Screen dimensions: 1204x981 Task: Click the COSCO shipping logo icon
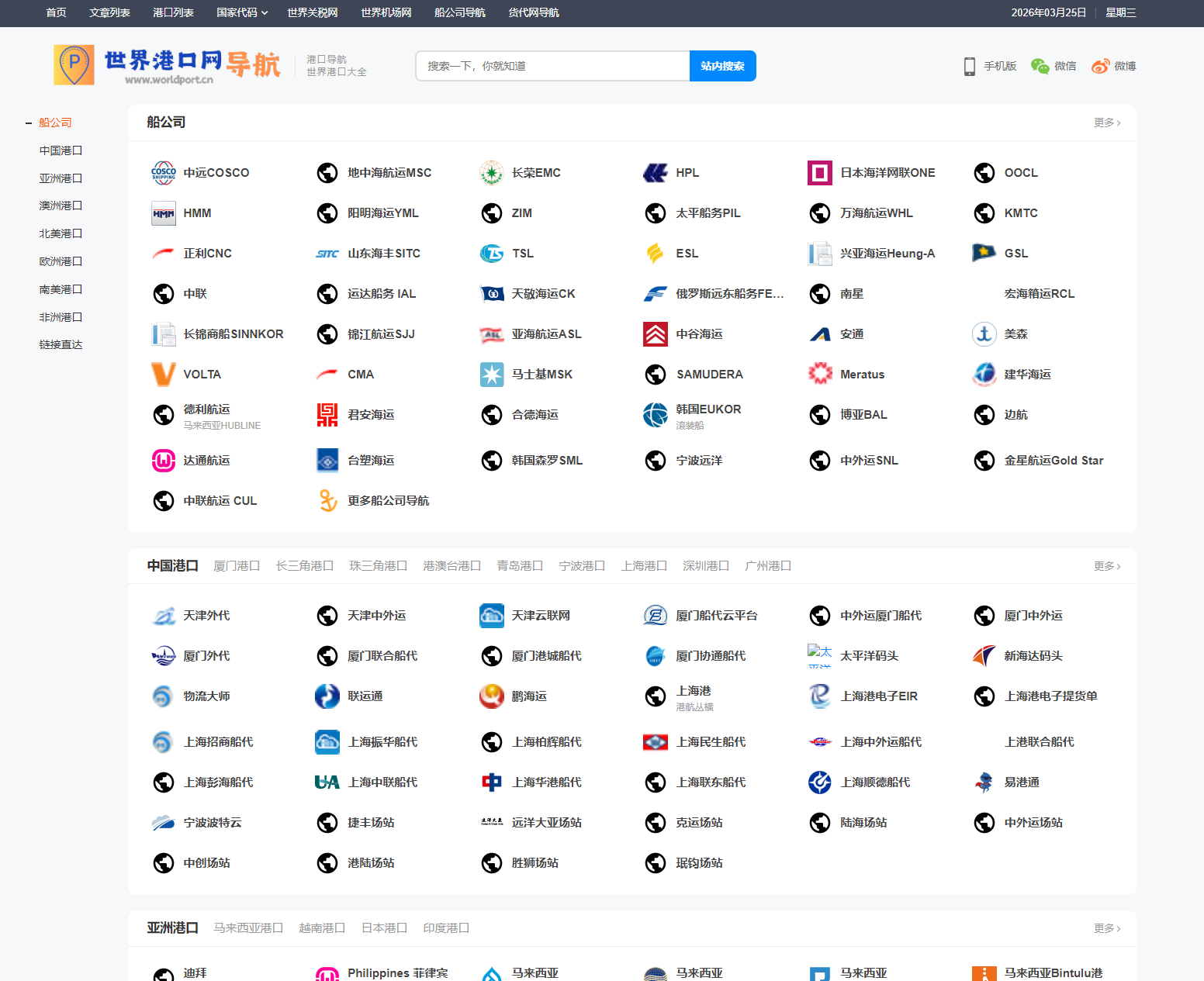pyautogui.click(x=163, y=173)
